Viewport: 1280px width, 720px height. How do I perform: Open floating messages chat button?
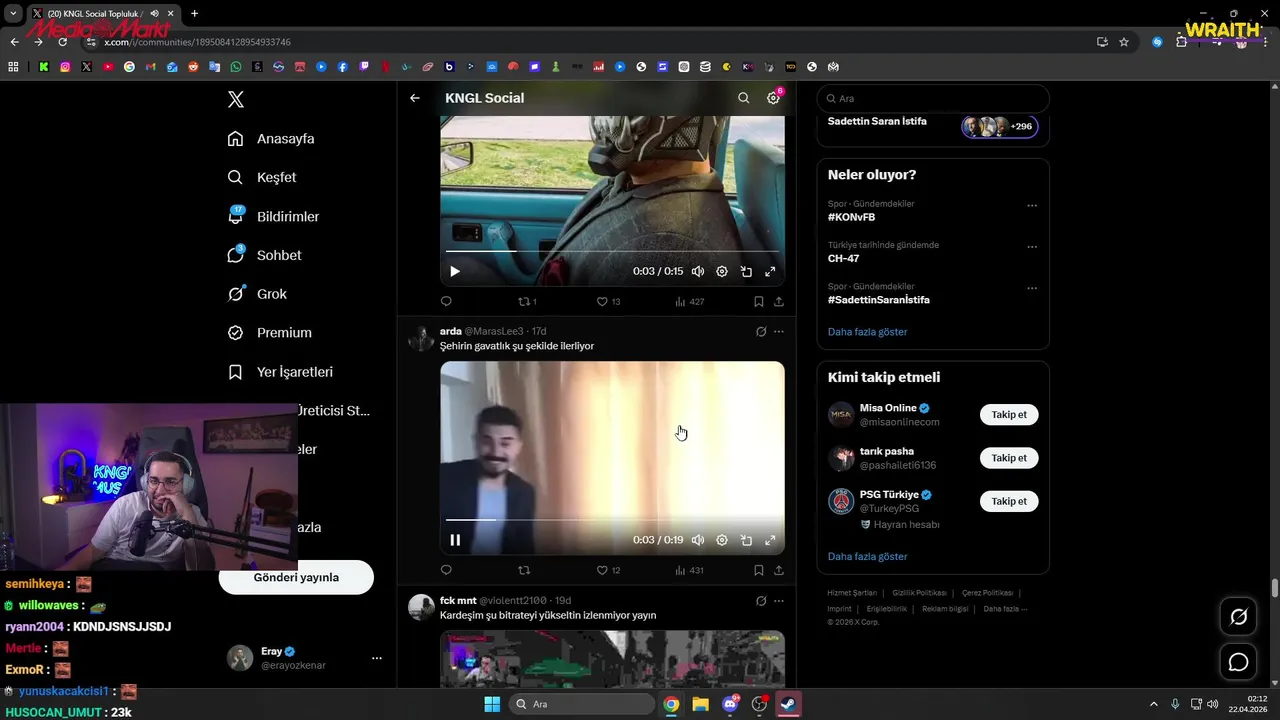[x=1238, y=662]
